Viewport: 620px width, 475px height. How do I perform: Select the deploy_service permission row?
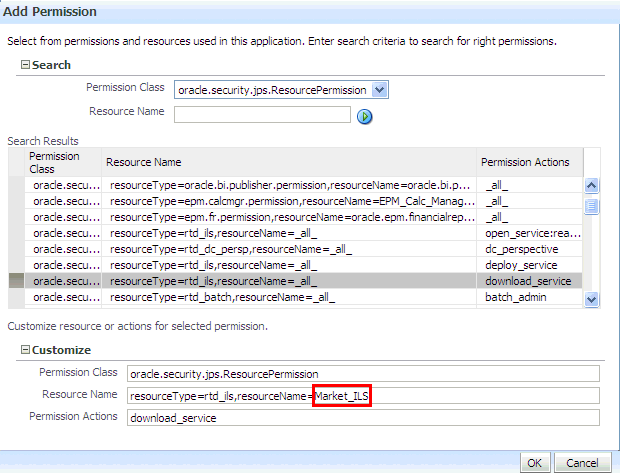coord(290,265)
